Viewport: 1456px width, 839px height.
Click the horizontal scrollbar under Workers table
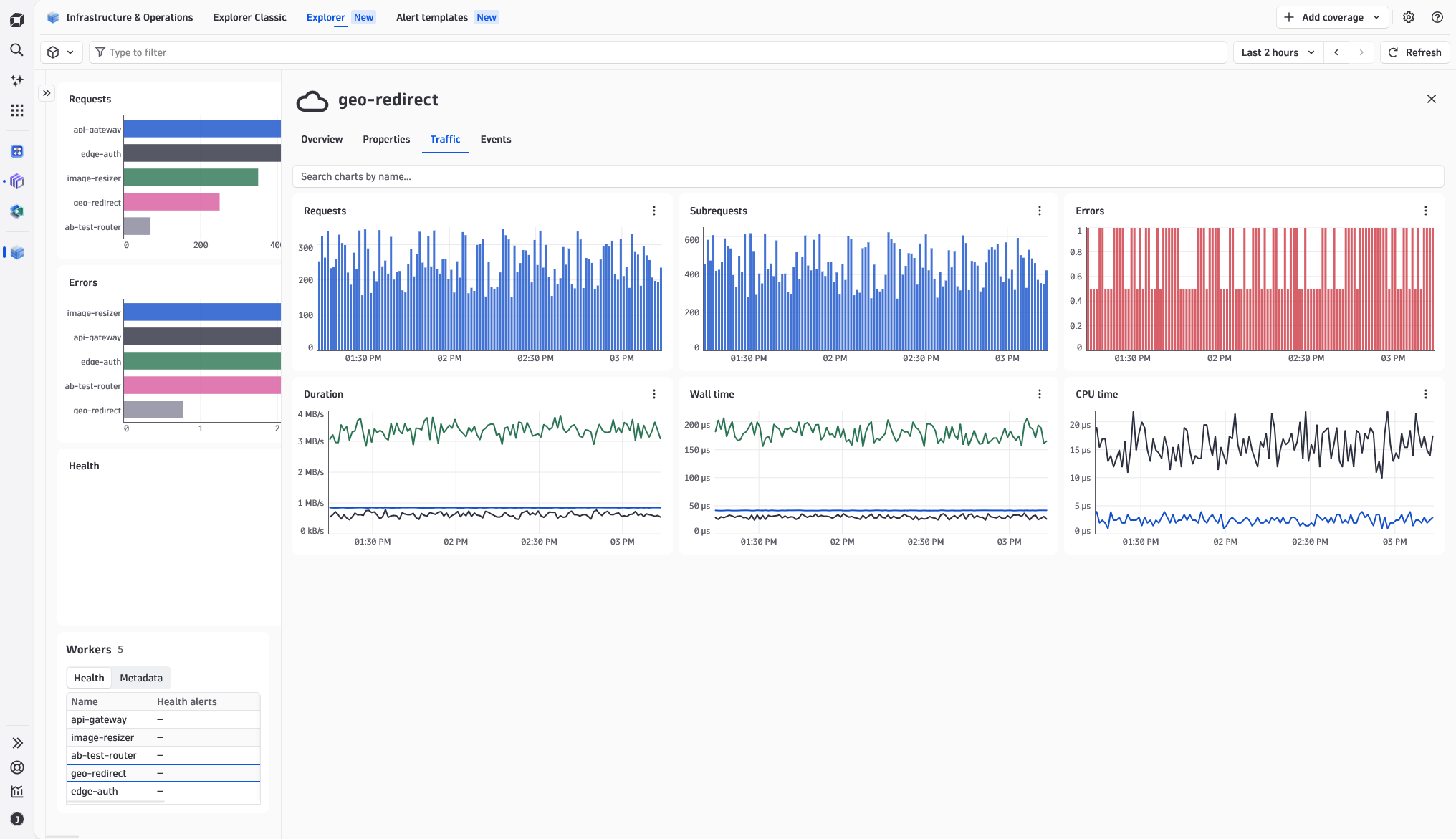click(x=115, y=802)
